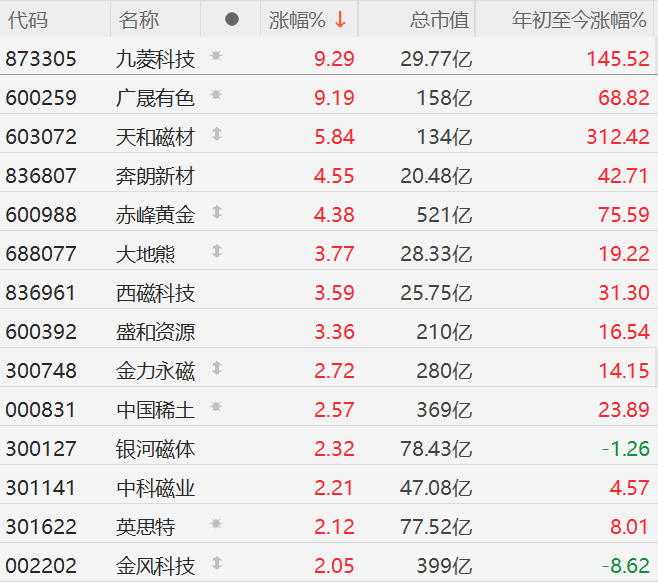
Task: Click the up-down arrow icon beside 金风科技
Action: point(217,563)
